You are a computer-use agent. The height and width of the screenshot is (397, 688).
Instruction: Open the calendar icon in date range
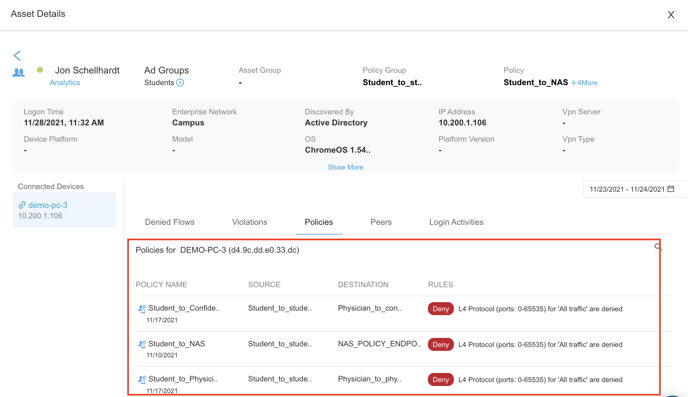[x=670, y=189]
